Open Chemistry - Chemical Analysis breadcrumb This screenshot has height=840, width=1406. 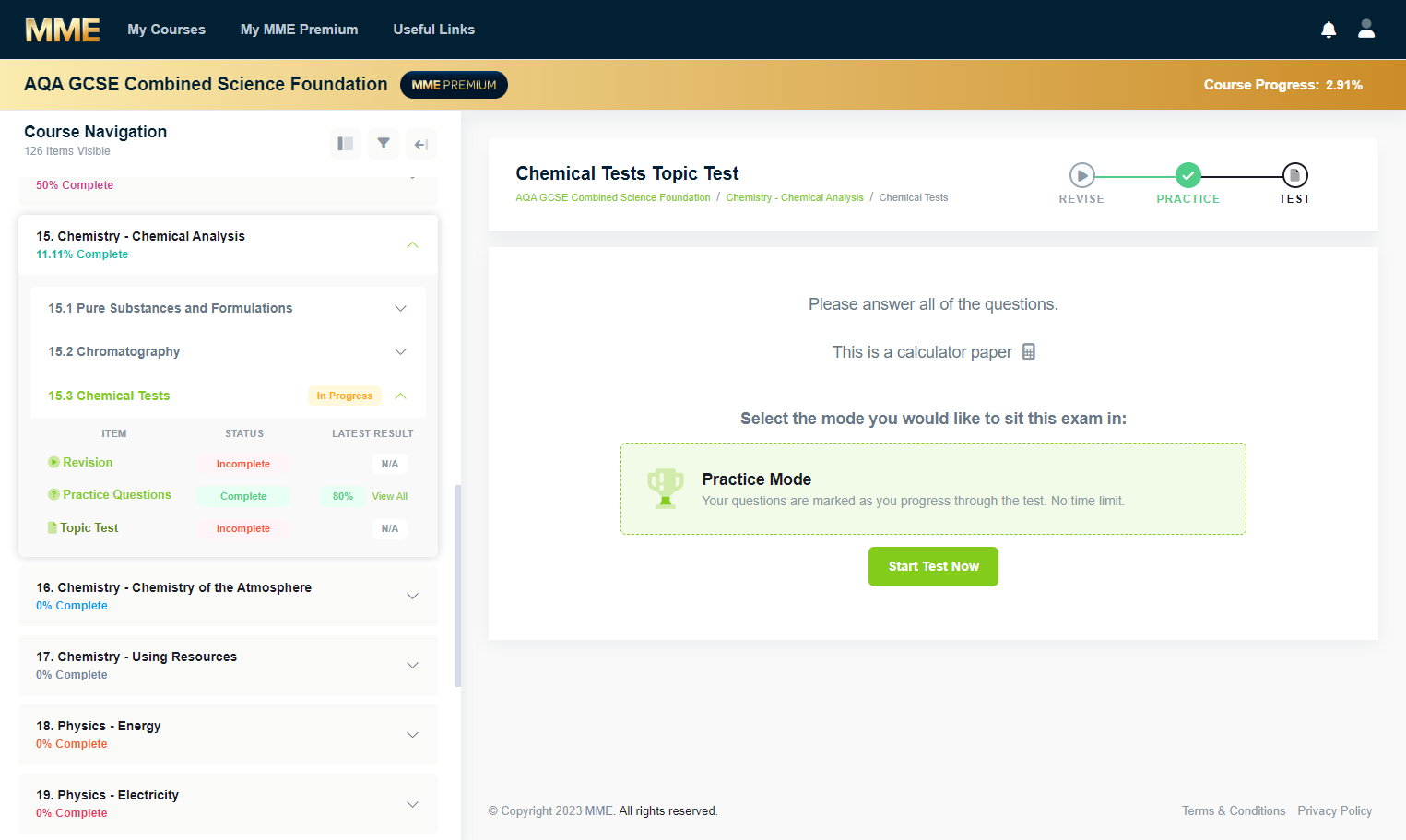(795, 197)
